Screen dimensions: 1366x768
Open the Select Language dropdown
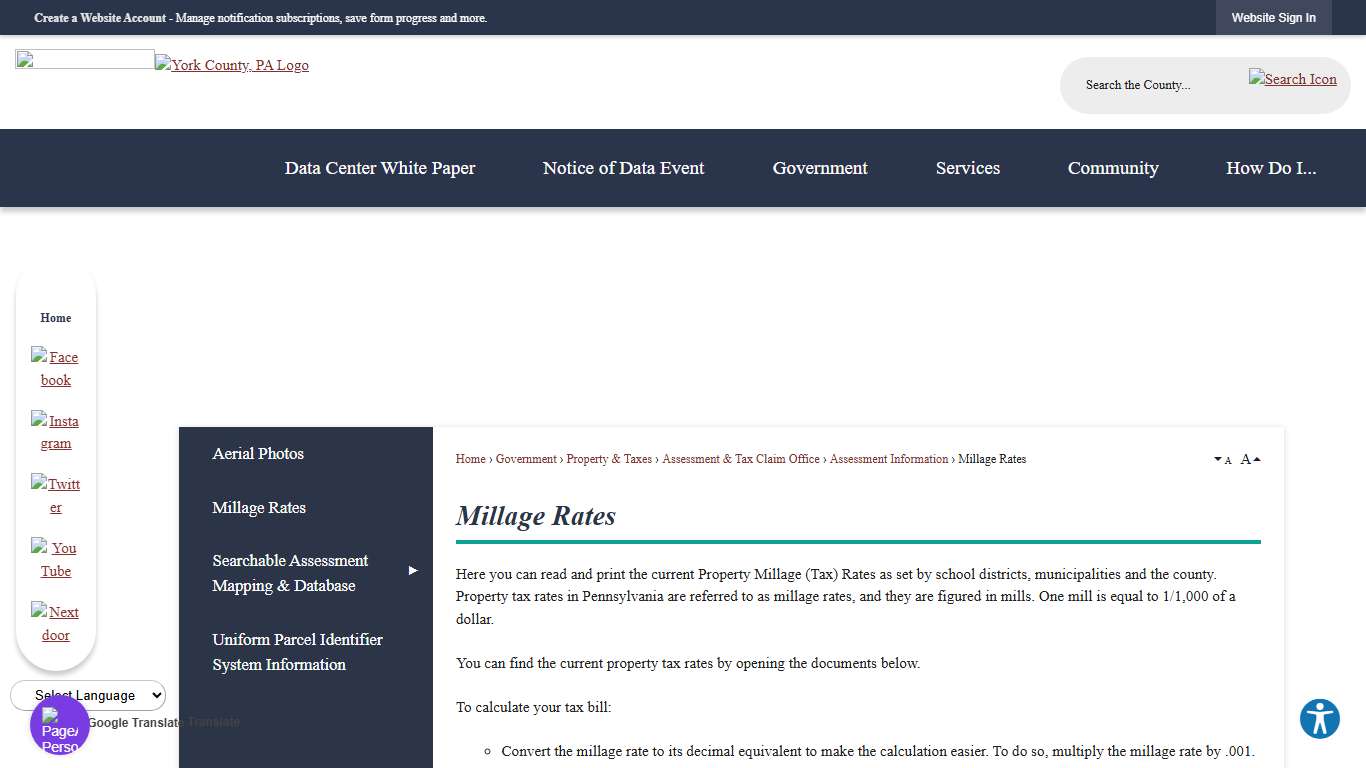(x=88, y=695)
